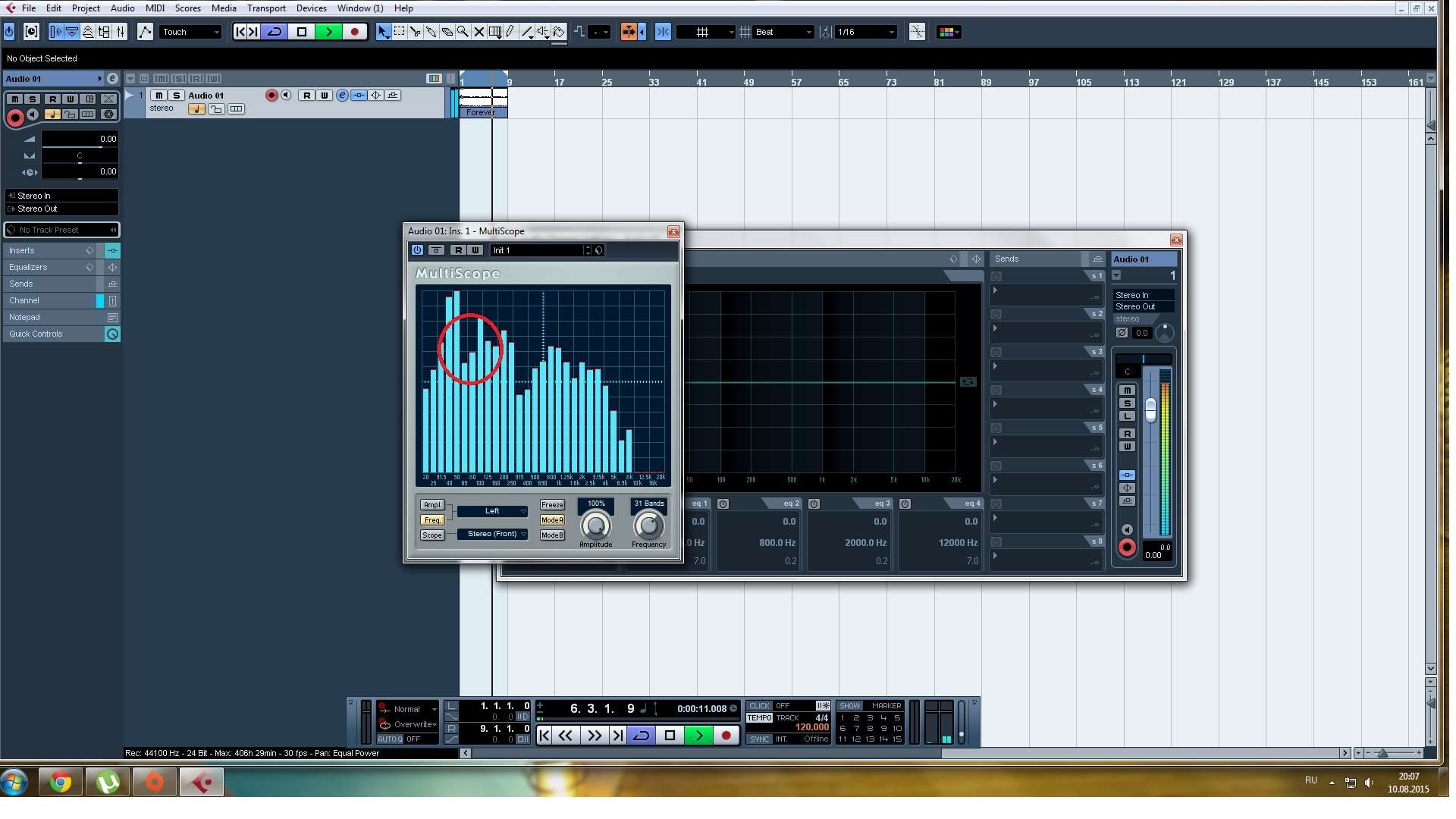The width and height of the screenshot is (1456, 819).
Task: Click Windows Start button
Action: click(x=14, y=782)
